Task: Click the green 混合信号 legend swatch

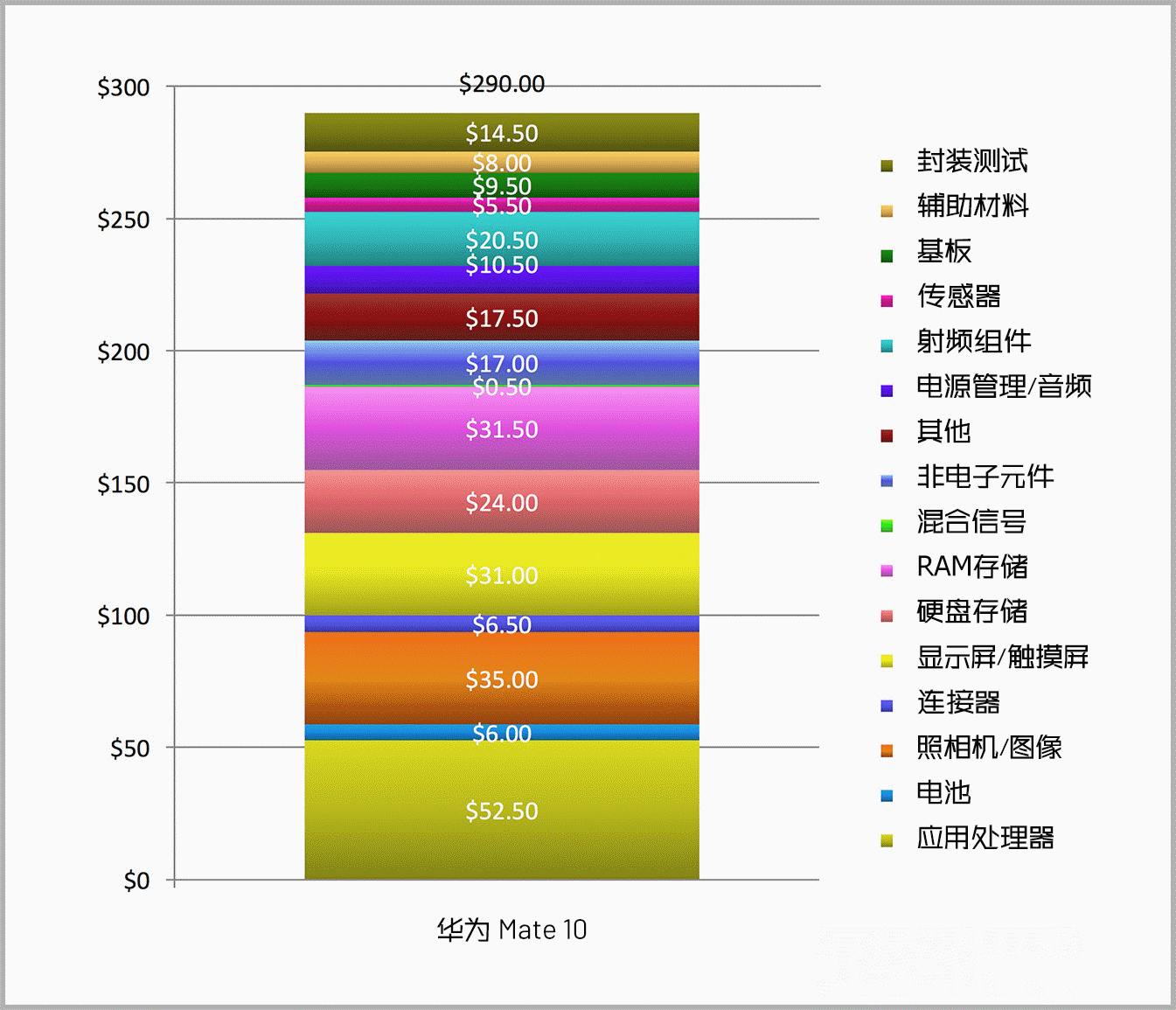Action: 887,526
